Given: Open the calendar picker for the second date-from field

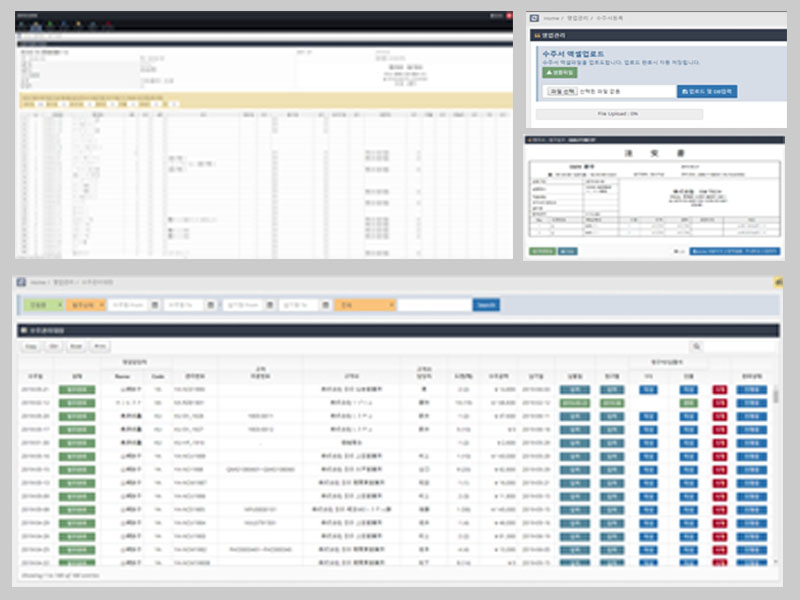Looking at the screenshot, I should [268, 304].
